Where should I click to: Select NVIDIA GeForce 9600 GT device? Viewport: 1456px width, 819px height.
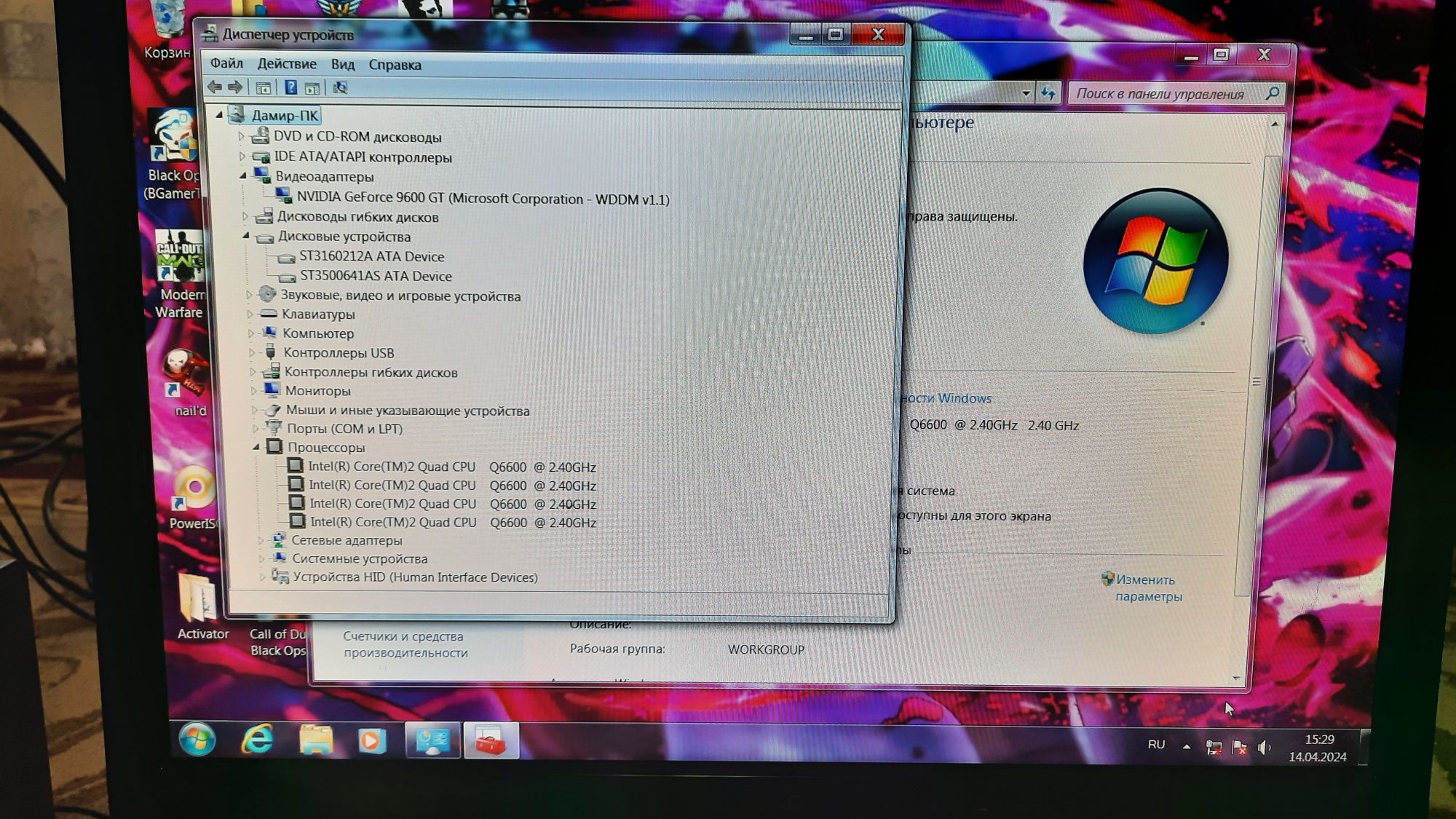pyautogui.click(x=483, y=198)
